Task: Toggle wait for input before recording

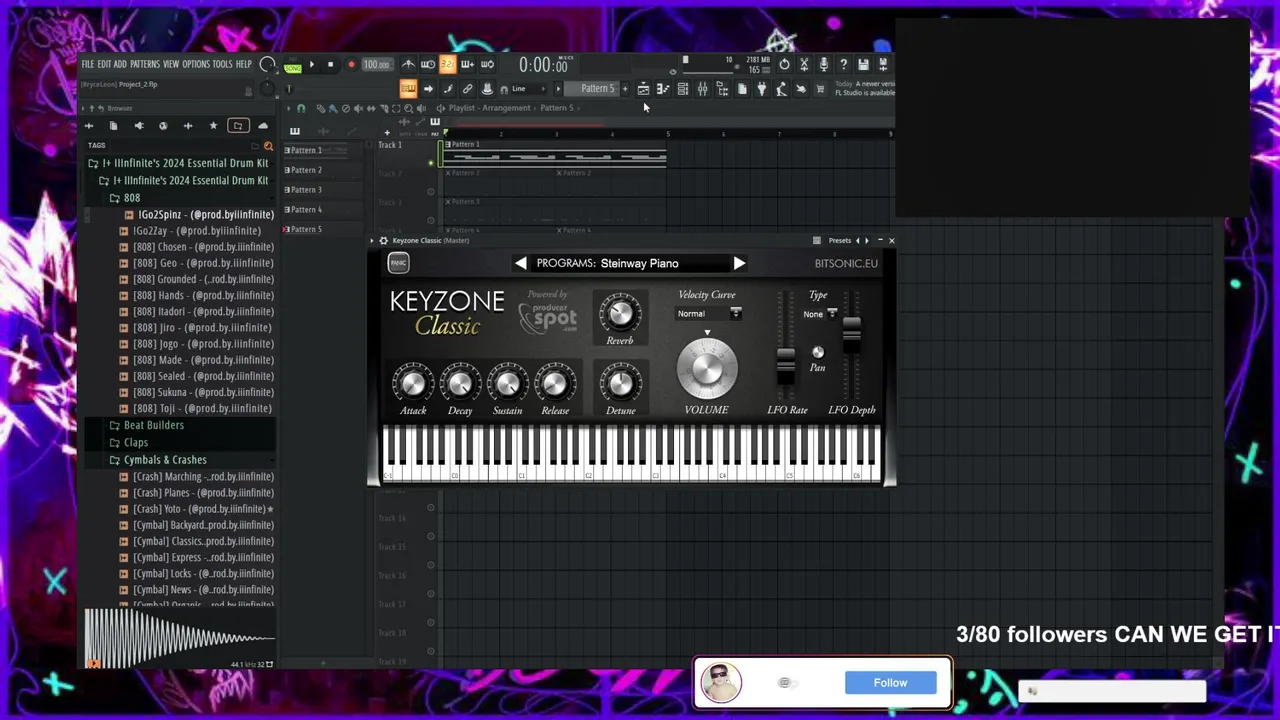Action: point(428,65)
